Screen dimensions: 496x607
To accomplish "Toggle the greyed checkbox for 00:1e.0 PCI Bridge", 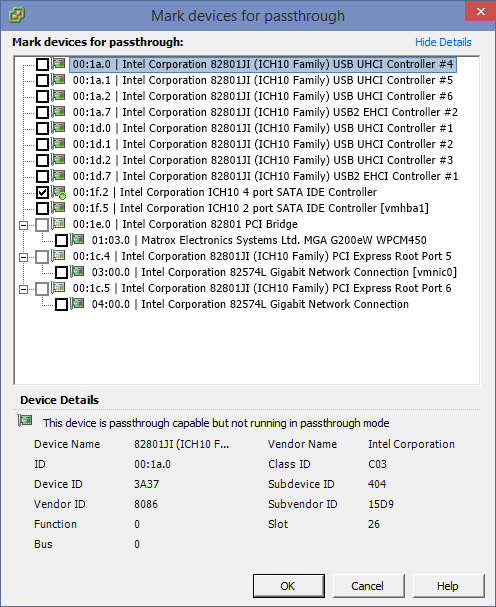I will [x=42, y=225].
